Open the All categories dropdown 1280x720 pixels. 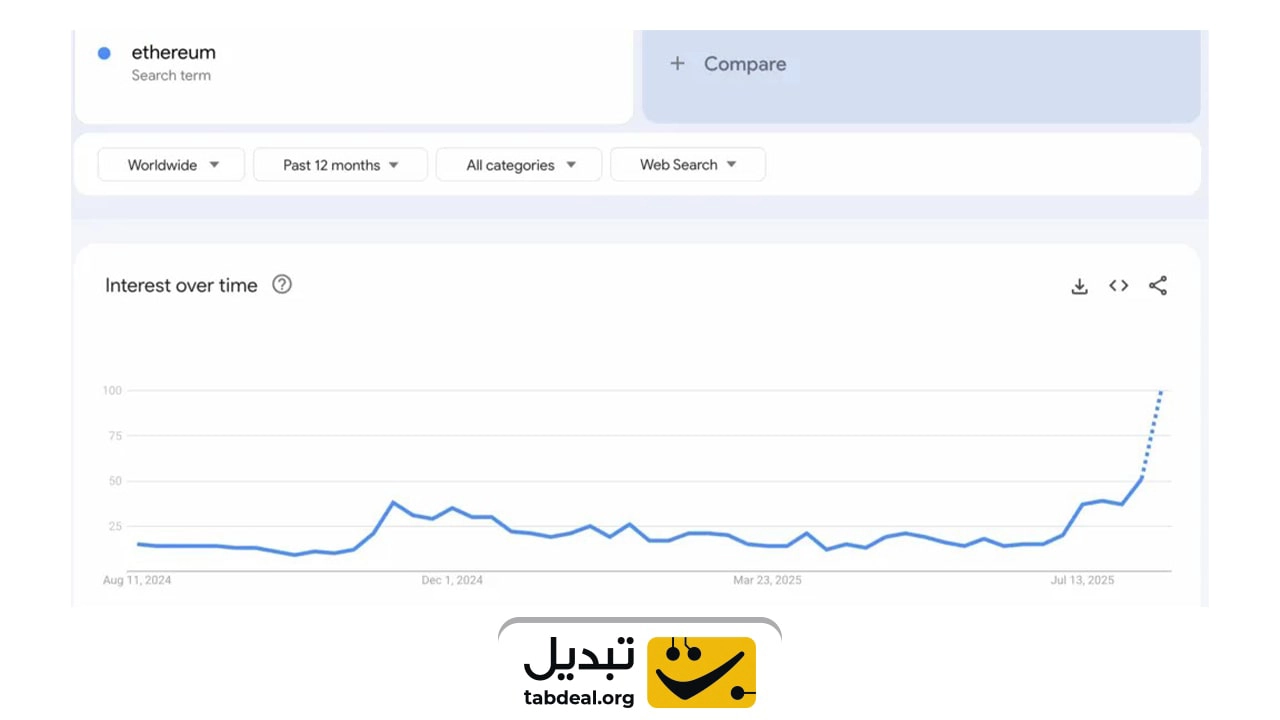(518, 164)
